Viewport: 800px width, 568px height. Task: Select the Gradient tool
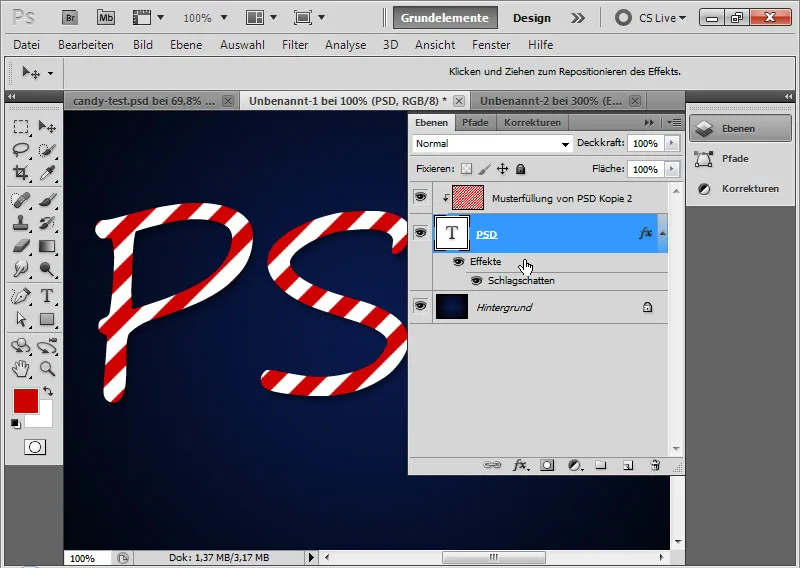coord(47,246)
